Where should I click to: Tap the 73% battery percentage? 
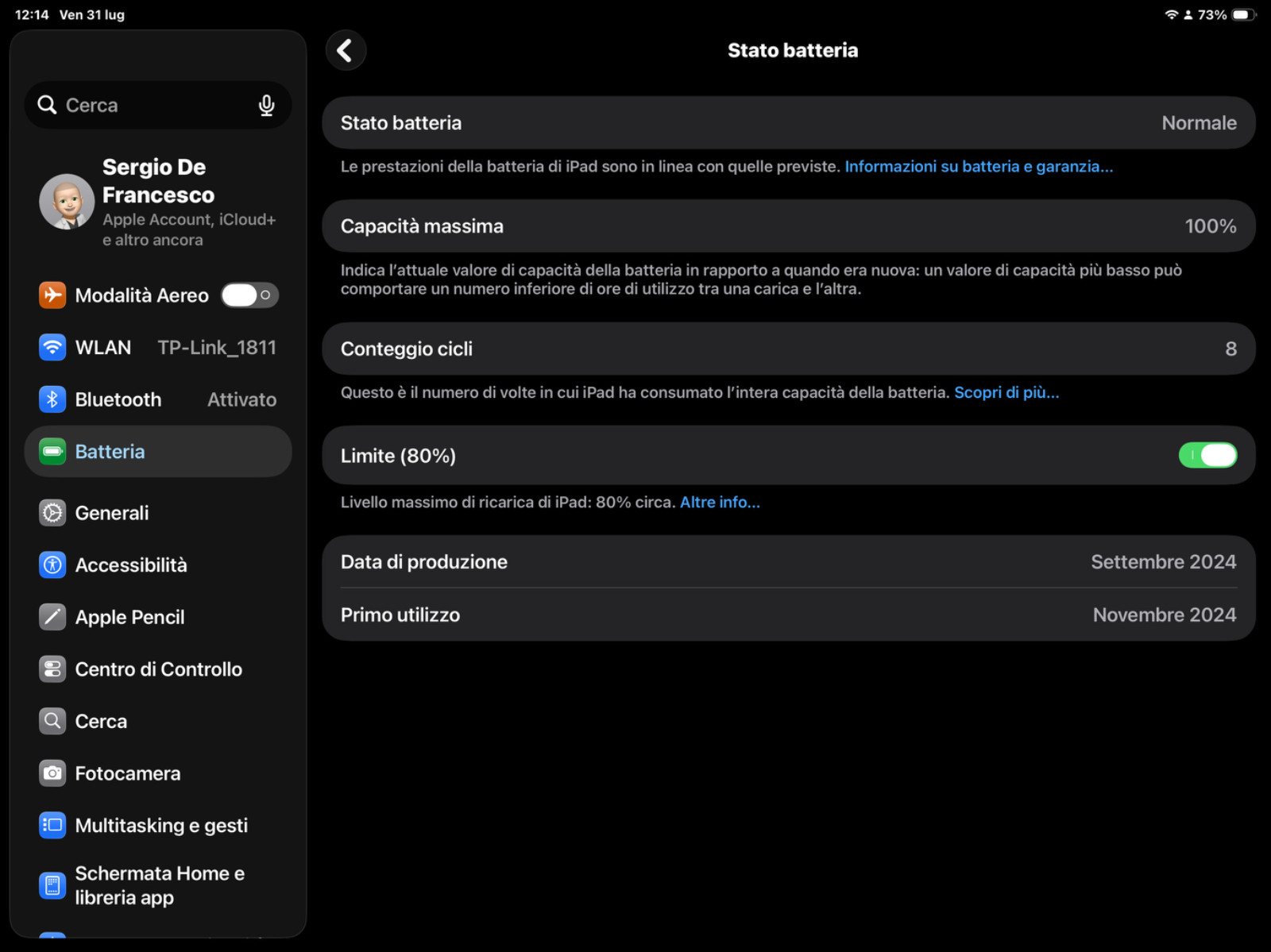click(x=1212, y=15)
